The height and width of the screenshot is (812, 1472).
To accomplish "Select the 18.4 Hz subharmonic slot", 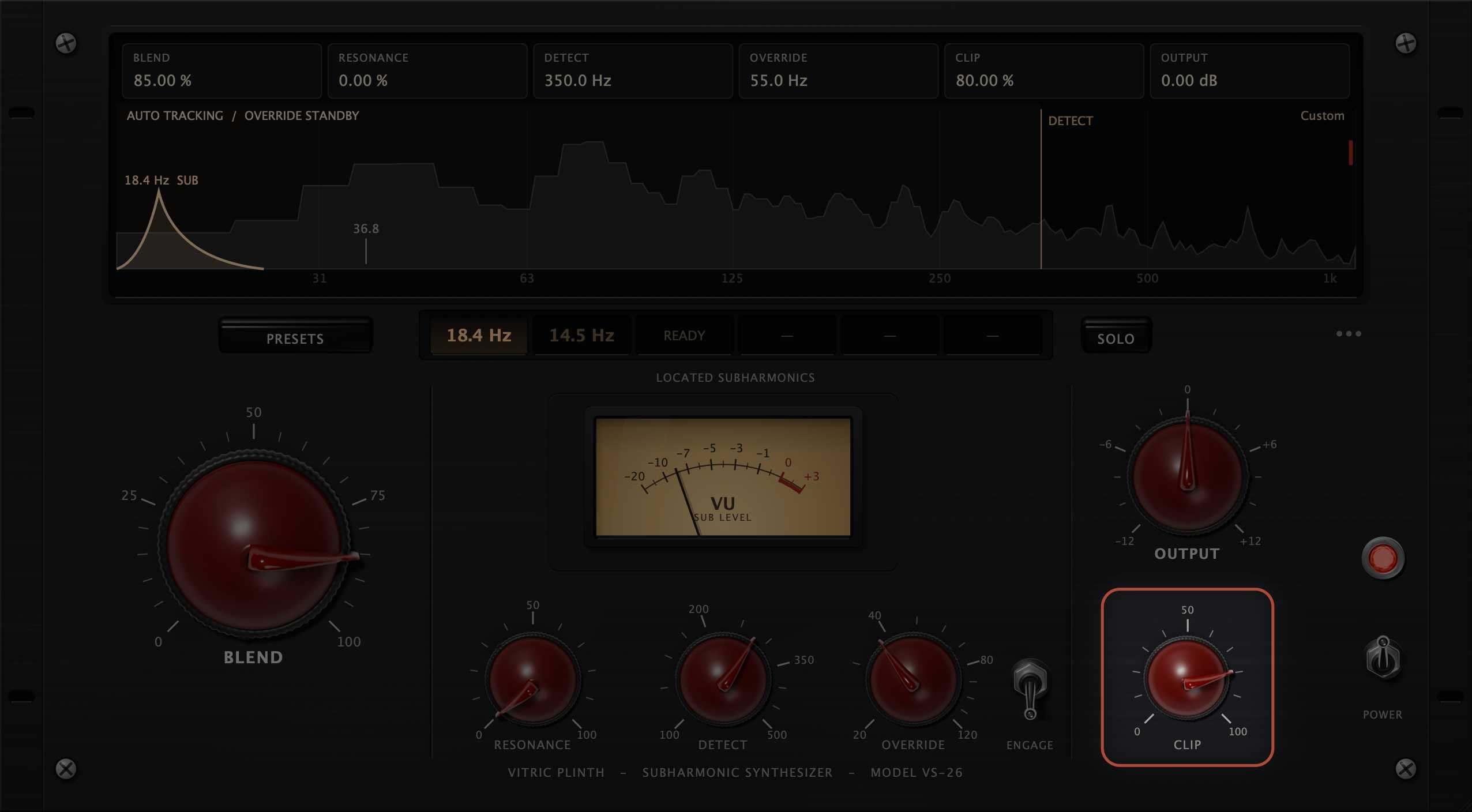I will [479, 335].
